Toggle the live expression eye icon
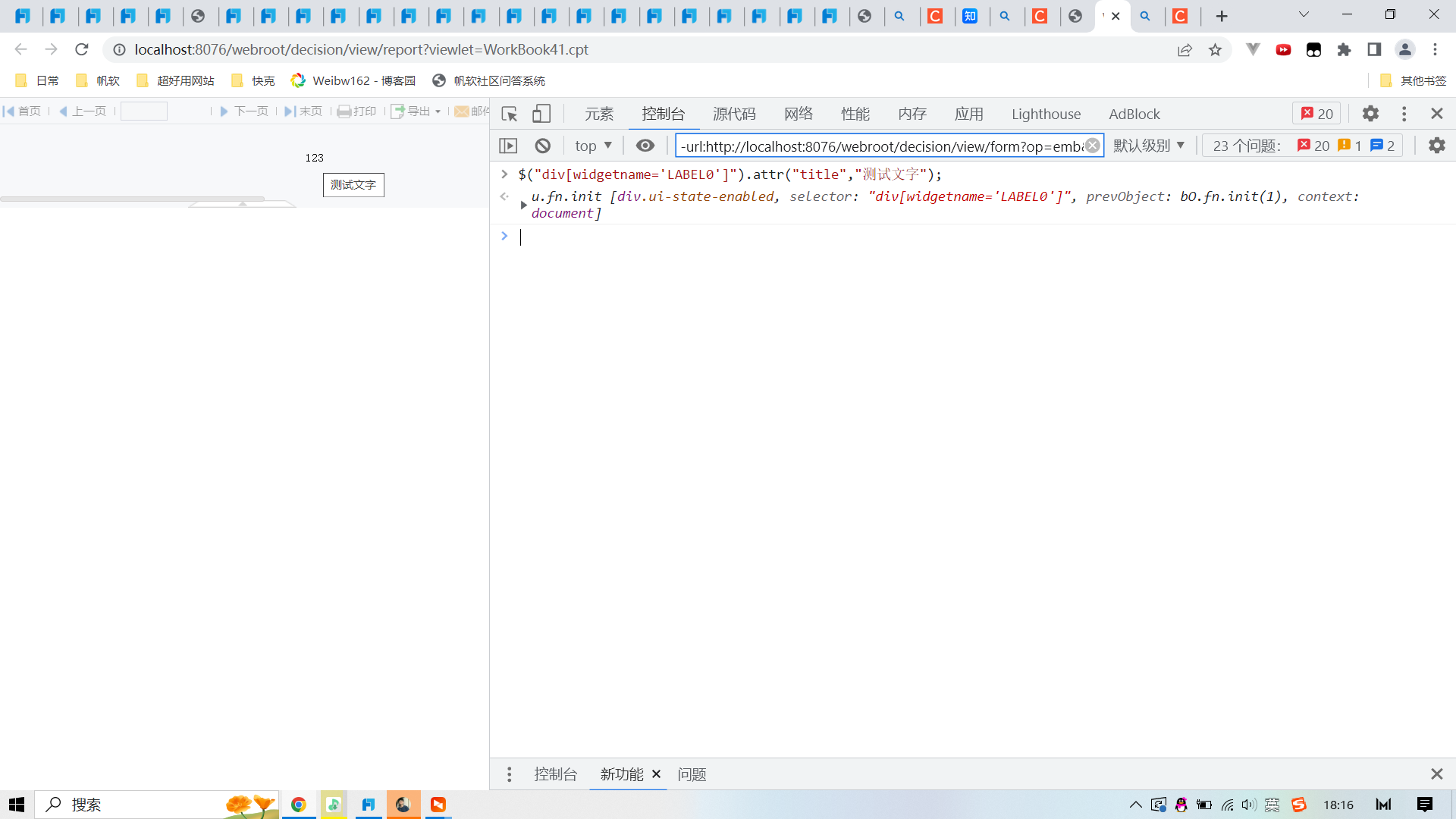Image resolution: width=1456 pixels, height=819 pixels. (645, 146)
